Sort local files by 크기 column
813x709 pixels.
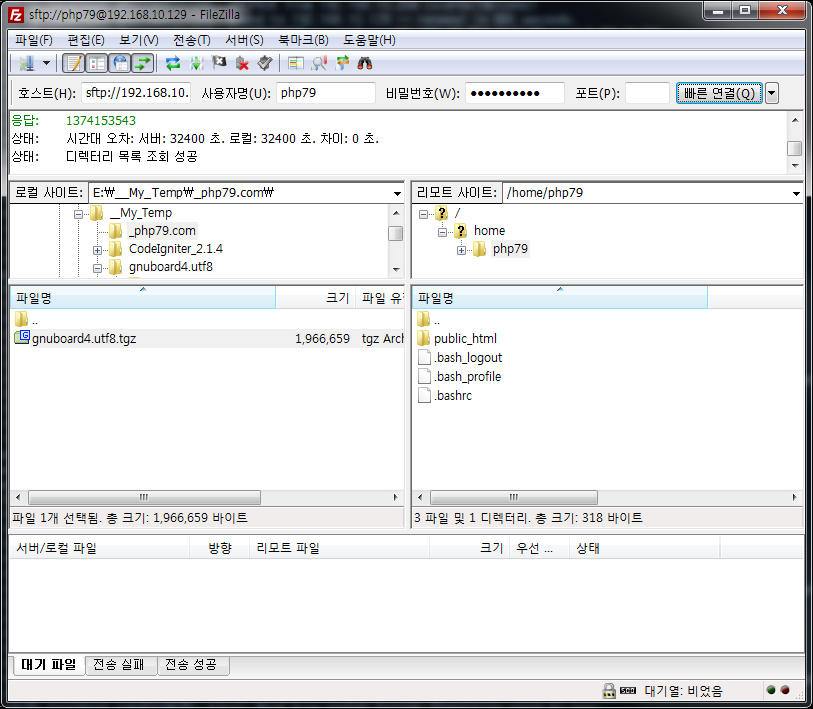pyautogui.click(x=315, y=298)
